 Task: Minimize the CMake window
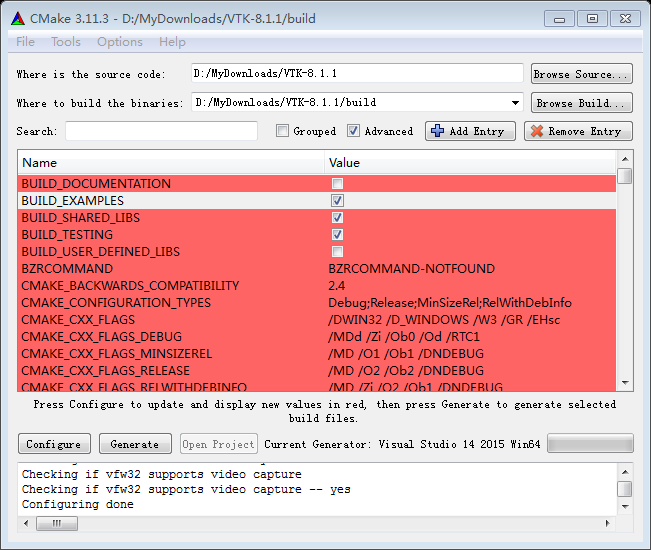pyautogui.click(x=559, y=19)
